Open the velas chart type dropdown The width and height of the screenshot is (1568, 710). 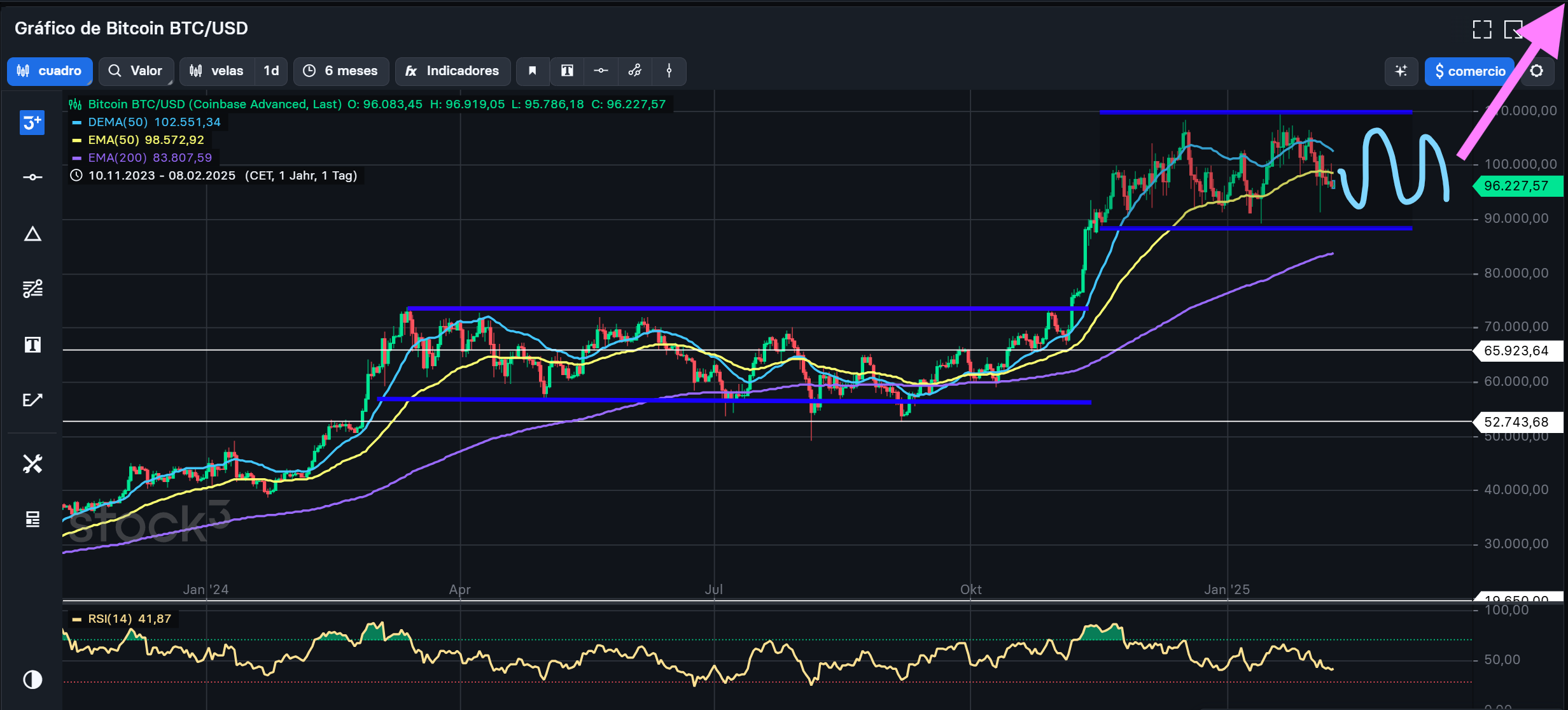[217, 71]
